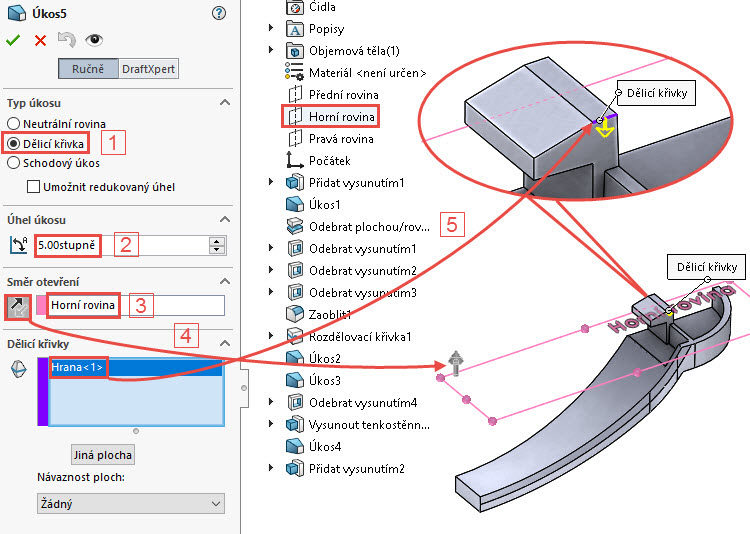
Task: Click the undo arrow icon
Action: (x=66, y=40)
